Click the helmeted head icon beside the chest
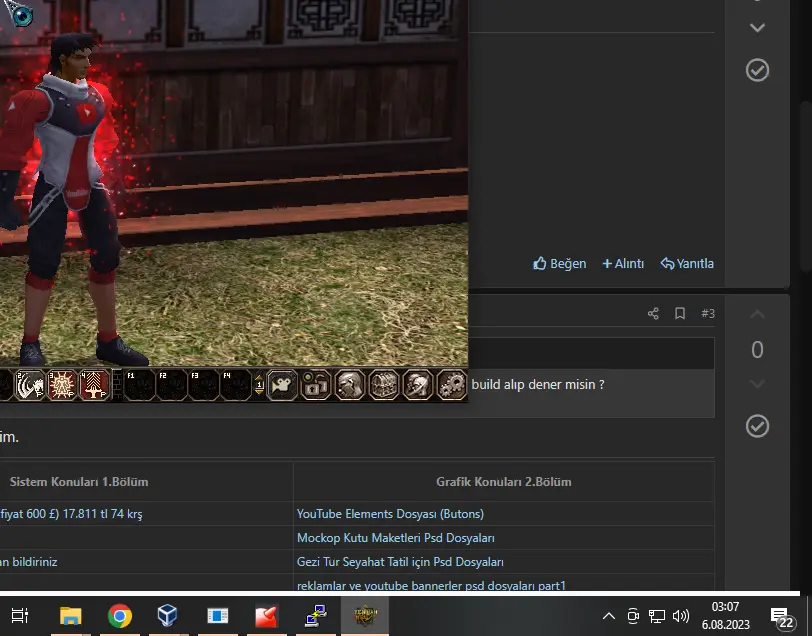This screenshot has height=636, width=812. click(417, 385)
